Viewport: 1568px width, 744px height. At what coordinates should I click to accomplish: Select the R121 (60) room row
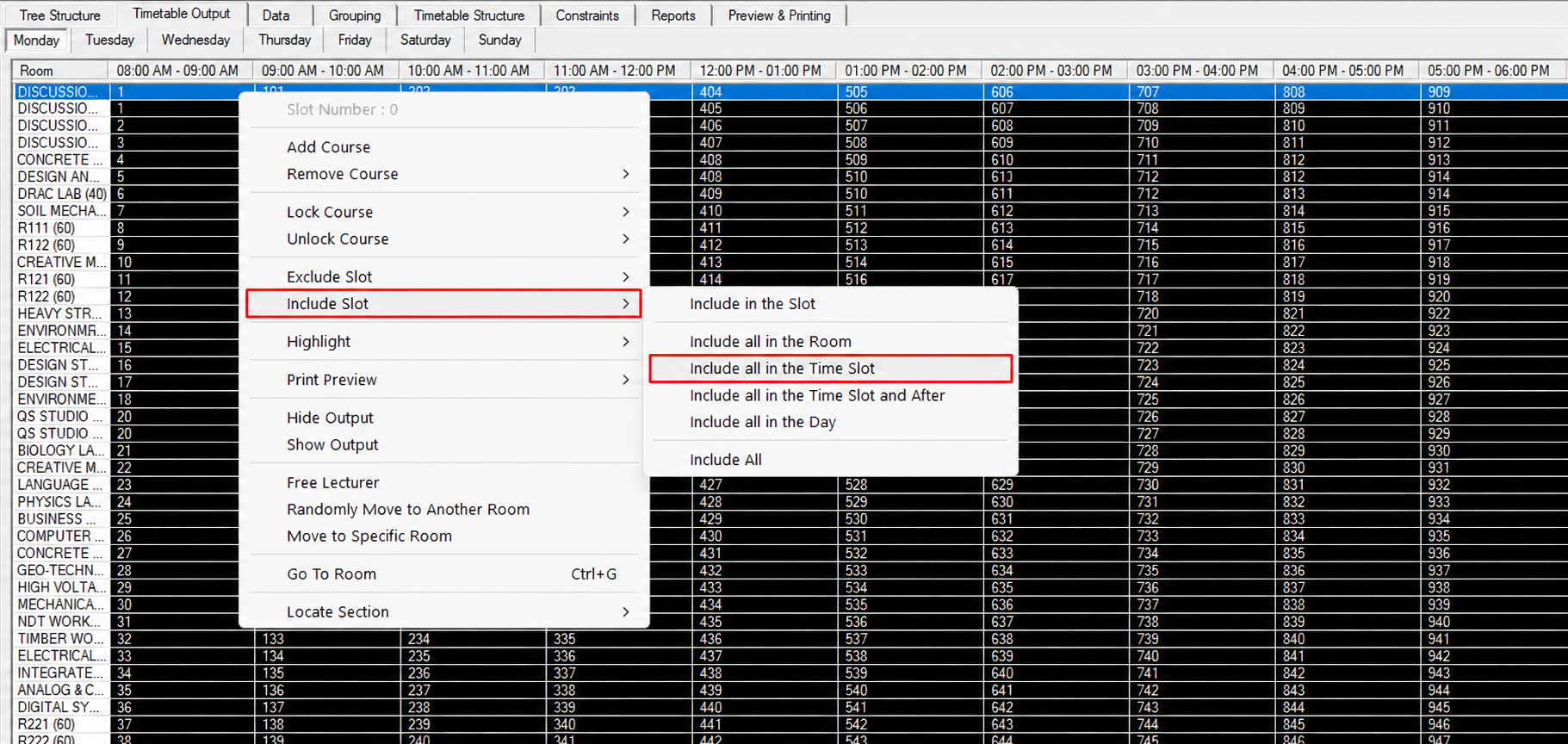click(61, 279)
